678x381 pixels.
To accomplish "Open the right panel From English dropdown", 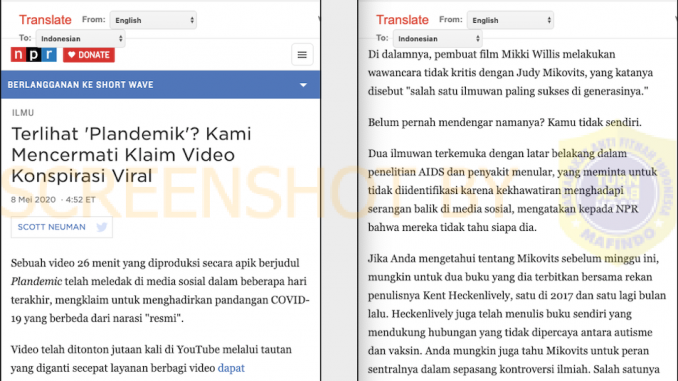I will pyautogui.click(x=510, y=20).
